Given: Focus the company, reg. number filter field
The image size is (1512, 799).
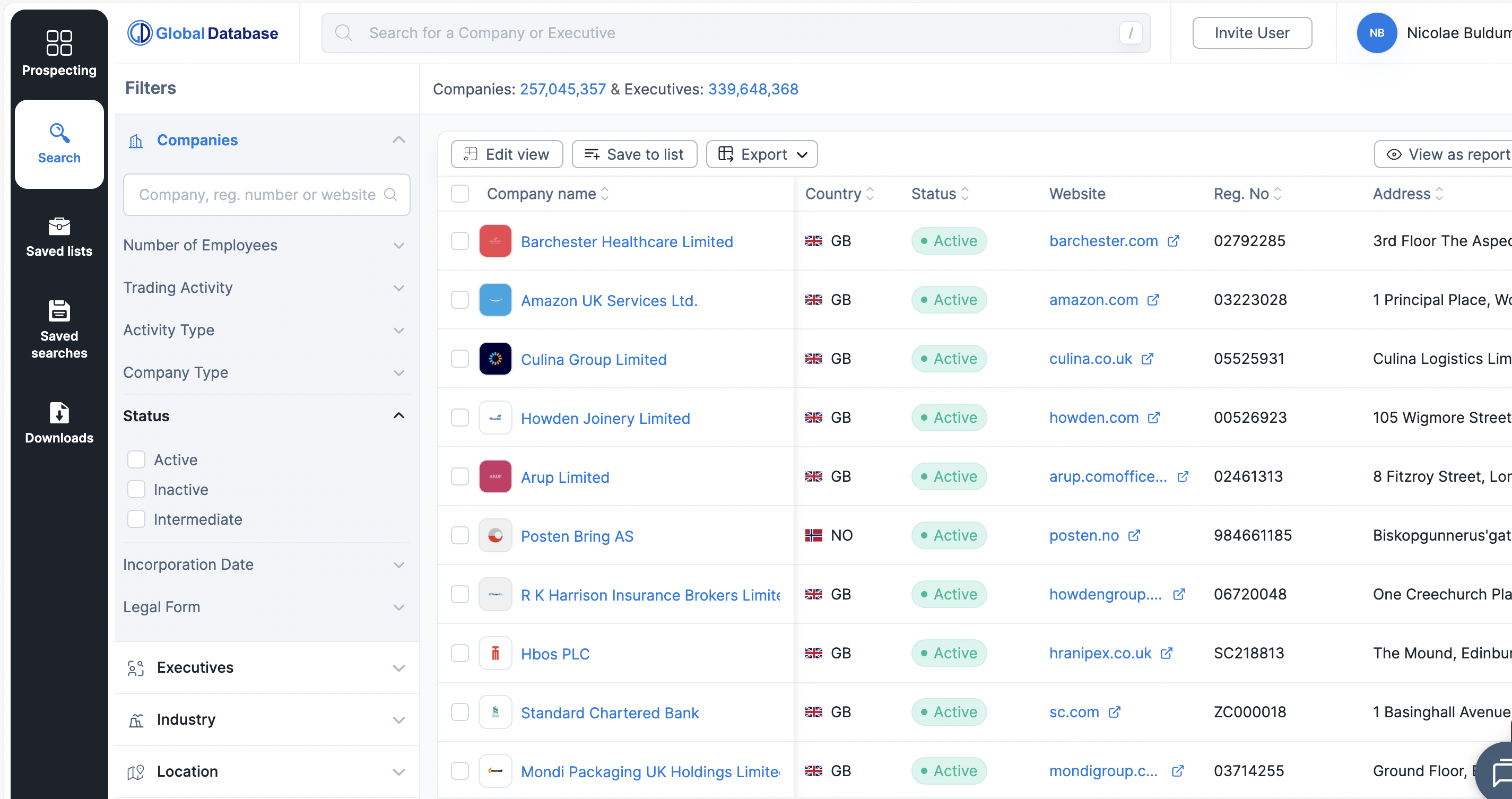Looking at the screenshot, I should click(257, 195).
